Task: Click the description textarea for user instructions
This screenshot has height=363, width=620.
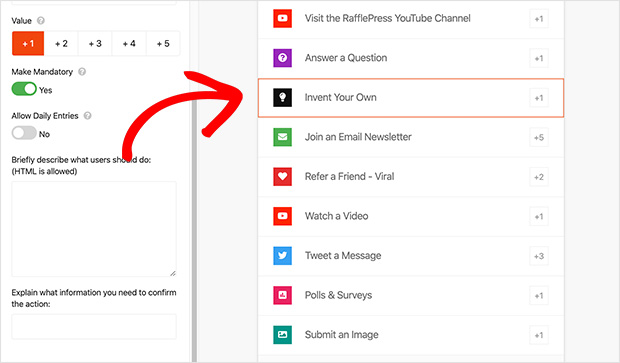Action: click(94, 229)
